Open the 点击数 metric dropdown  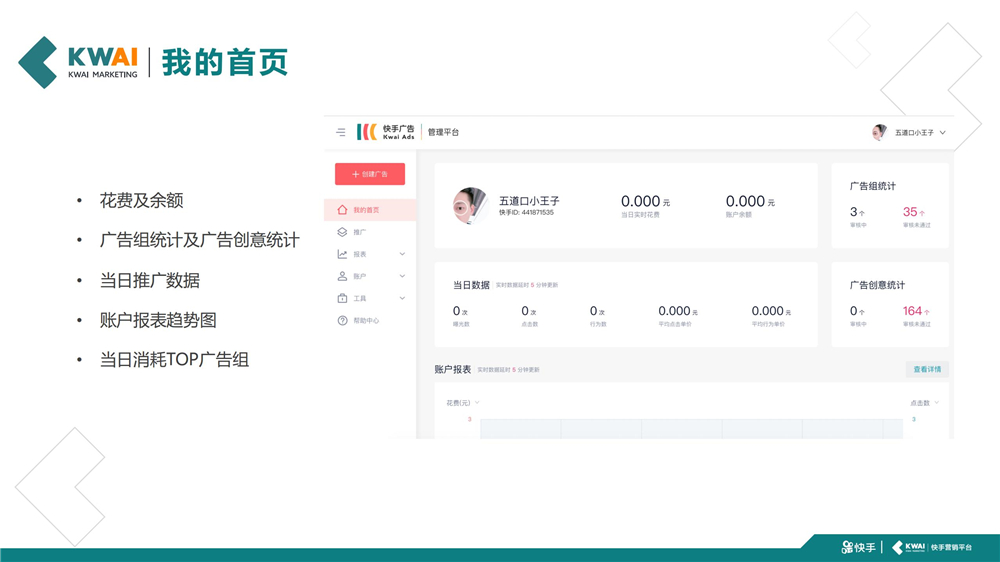pyautogui.click(x=924, y=403)
